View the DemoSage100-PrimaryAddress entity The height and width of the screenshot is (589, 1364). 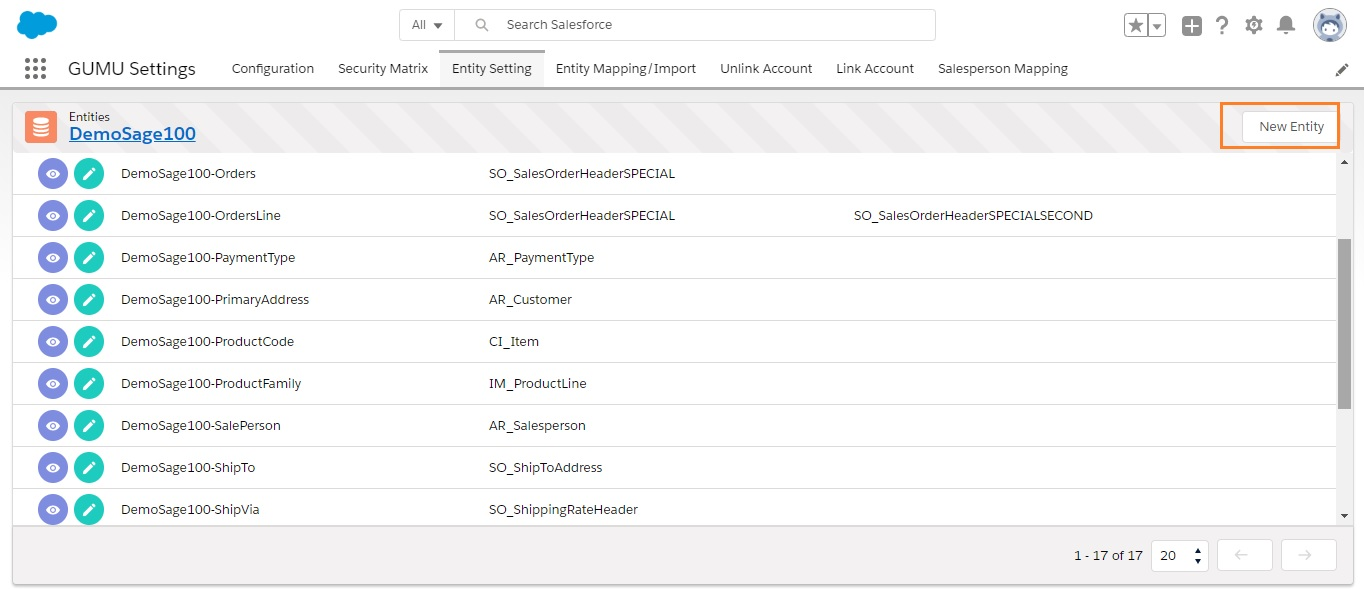[x=53, y=300]
